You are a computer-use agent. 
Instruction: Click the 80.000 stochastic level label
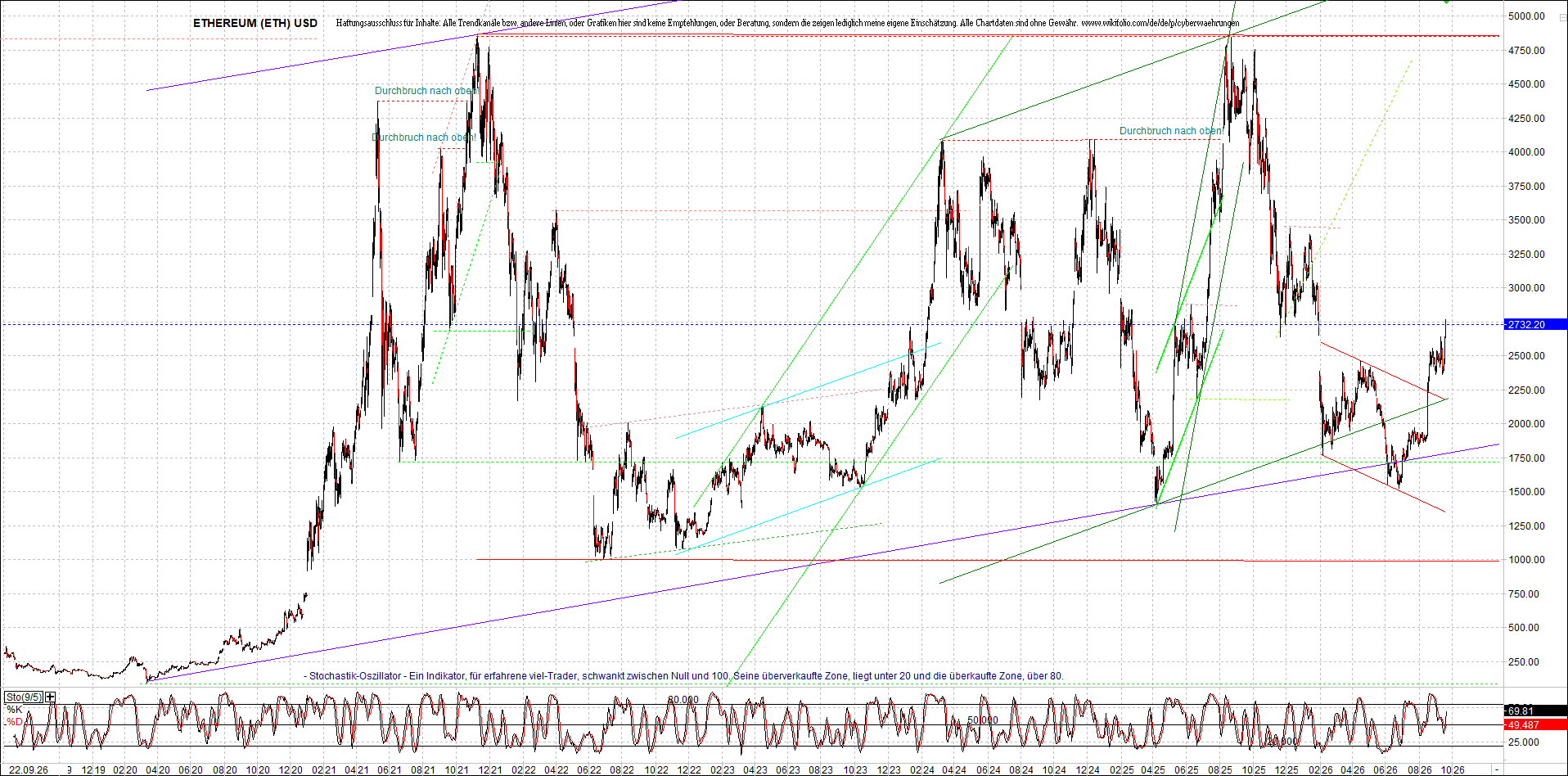coord(683,700)
